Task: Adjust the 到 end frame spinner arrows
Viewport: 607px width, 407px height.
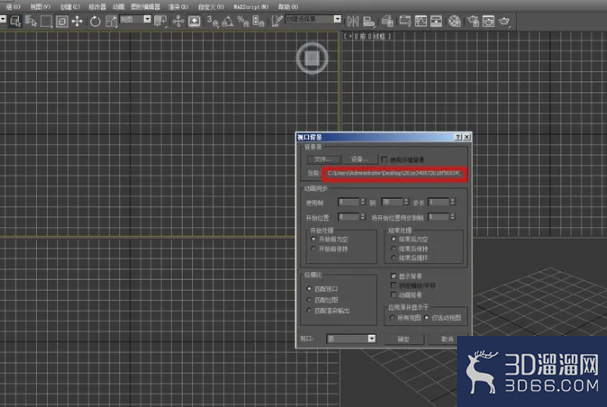Action: click(x=406, y=202)
